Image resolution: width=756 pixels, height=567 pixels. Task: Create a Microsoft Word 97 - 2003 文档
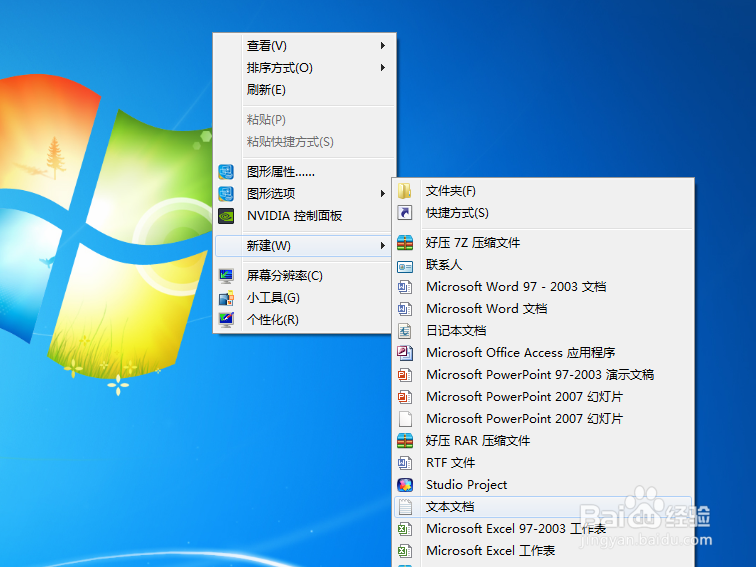[543, 287]
